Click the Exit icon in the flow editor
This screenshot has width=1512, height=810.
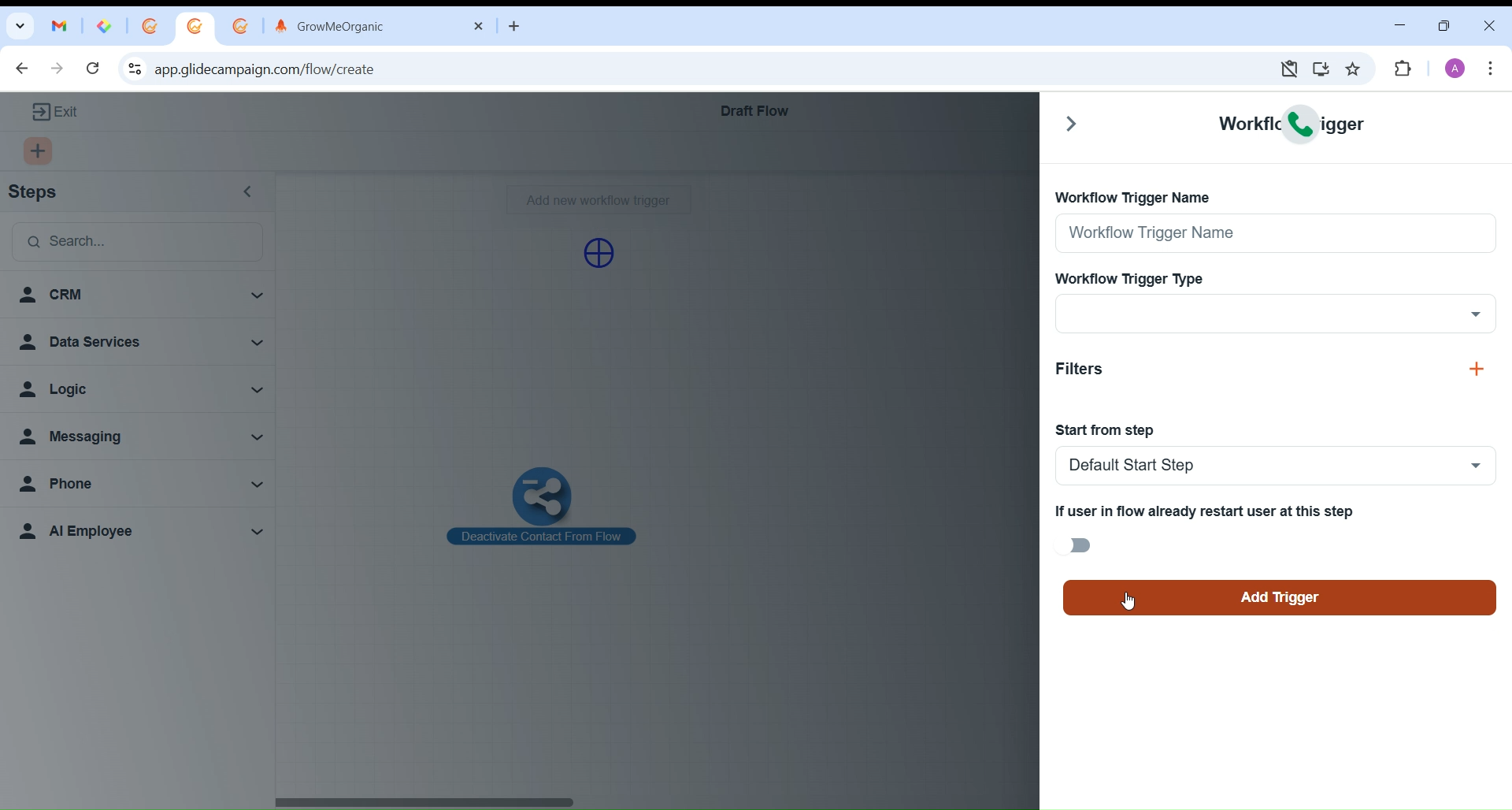[41, 113]
